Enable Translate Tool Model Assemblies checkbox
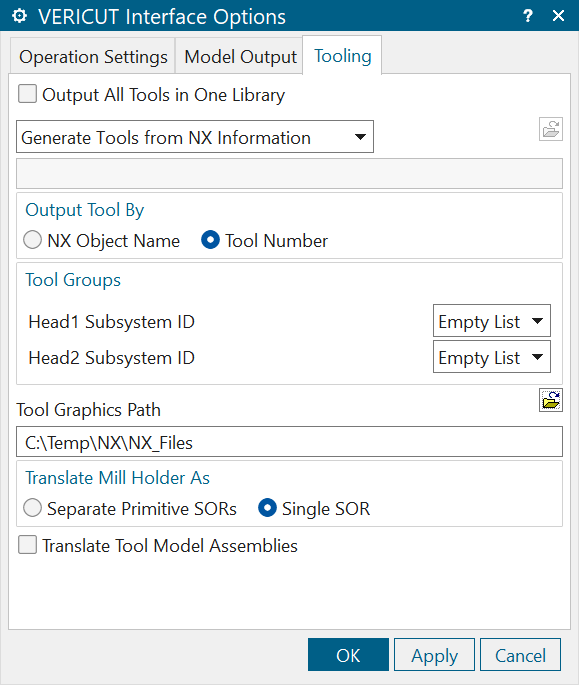The image size is (579, 685). coord(27,545)
